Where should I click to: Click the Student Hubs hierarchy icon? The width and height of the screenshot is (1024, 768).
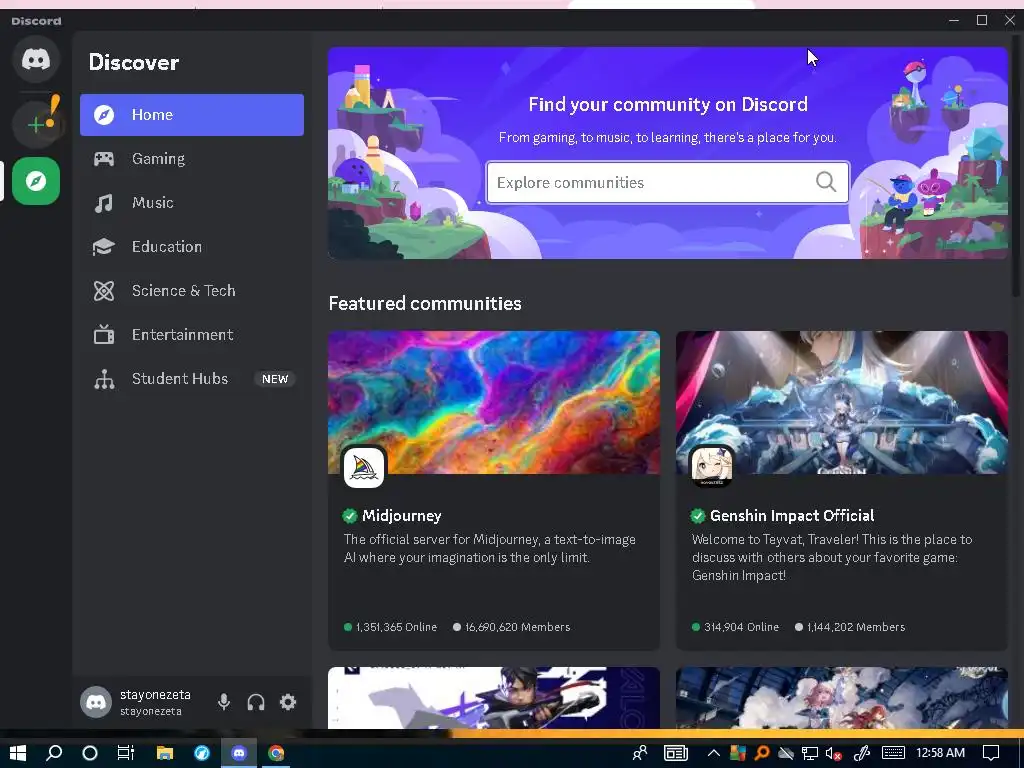[104, 379]
